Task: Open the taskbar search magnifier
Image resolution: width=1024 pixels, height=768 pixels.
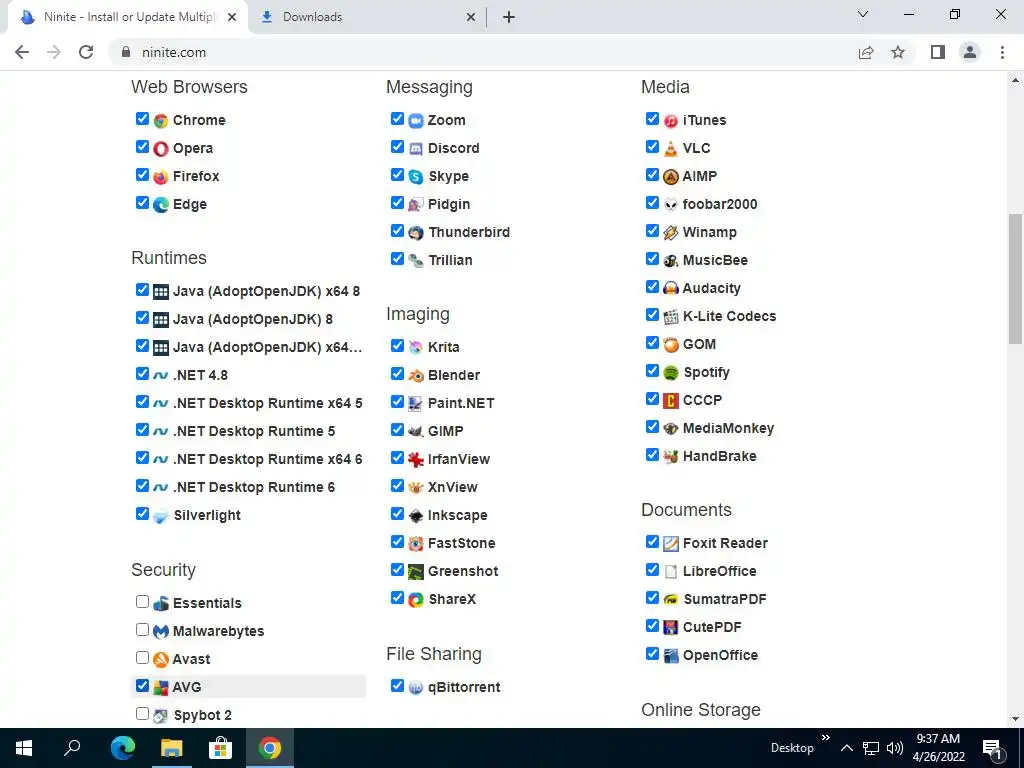Action: 72,748
